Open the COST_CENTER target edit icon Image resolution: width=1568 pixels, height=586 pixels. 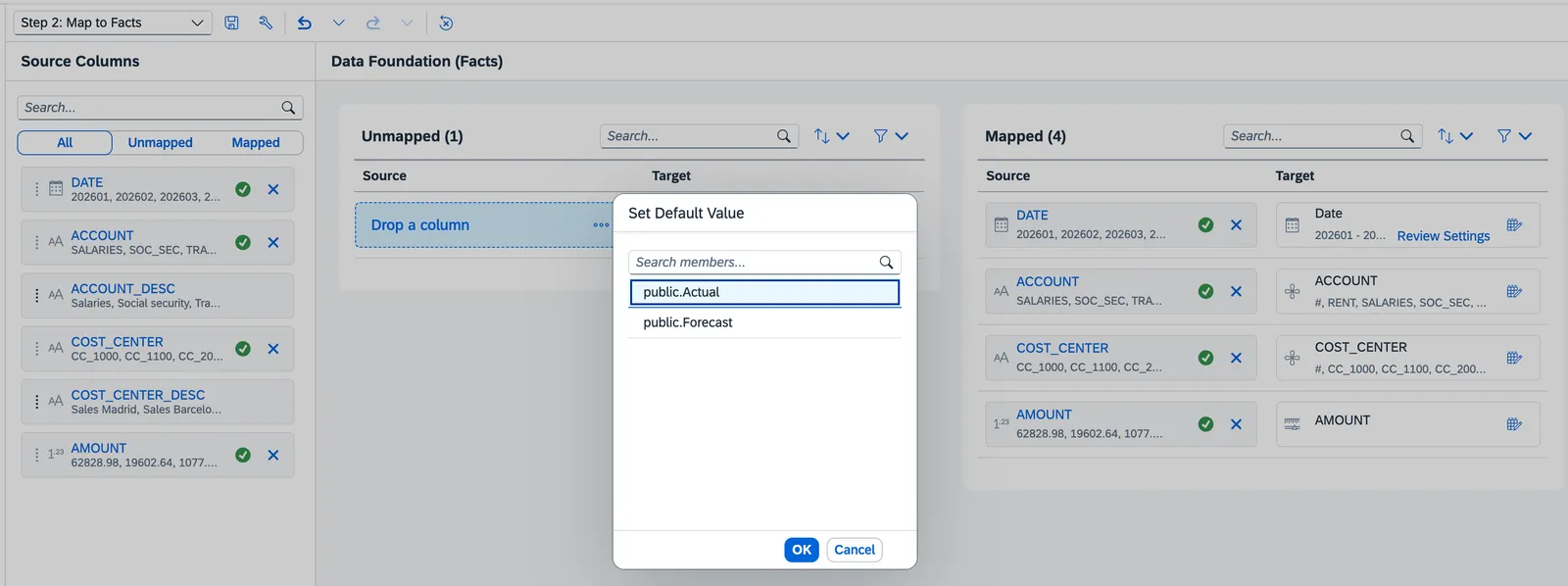(1514, 358)
